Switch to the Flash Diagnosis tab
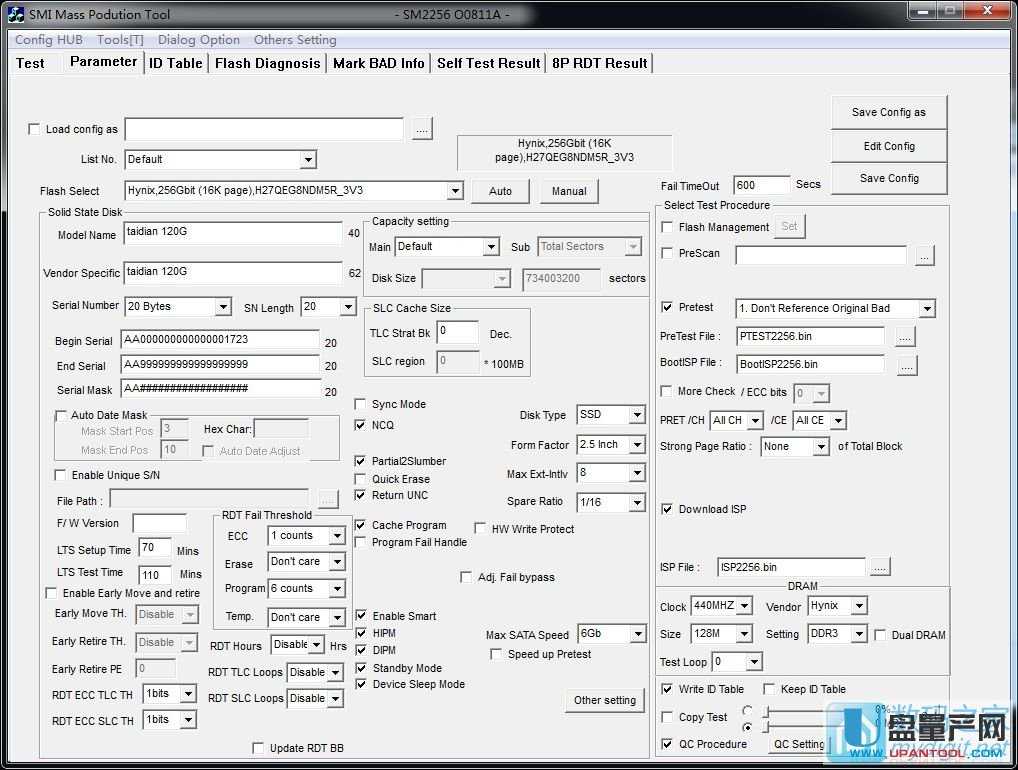The image size is (1018, 770). [x=267, y=63]
